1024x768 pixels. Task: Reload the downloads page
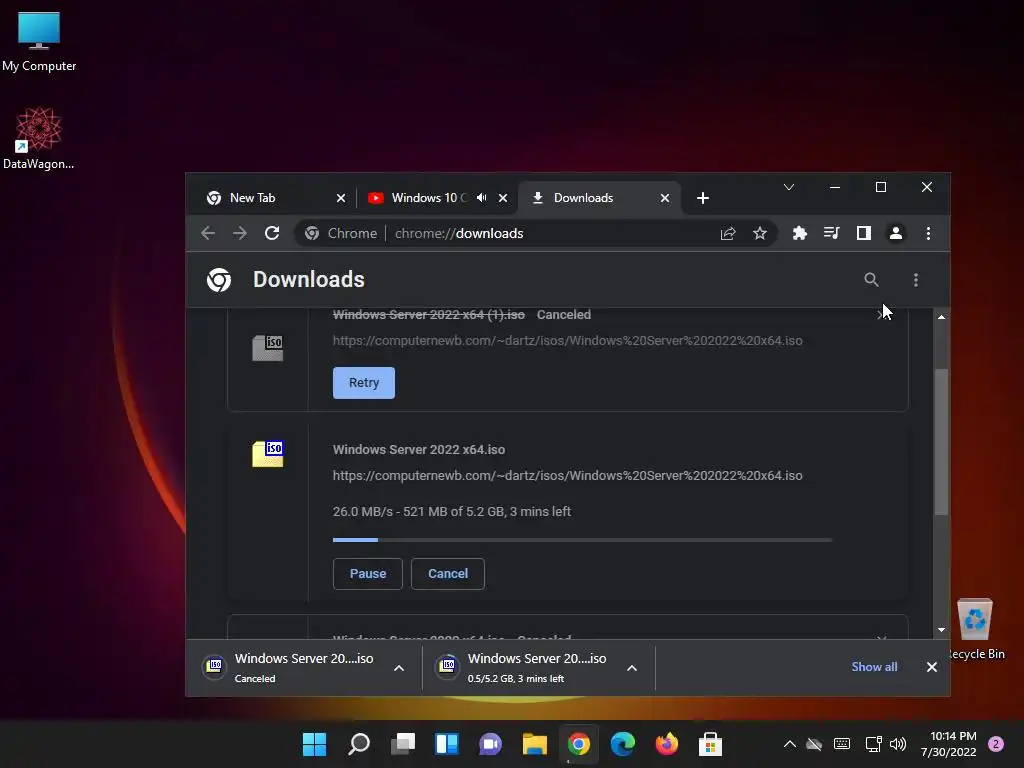(x=272, y=233)
